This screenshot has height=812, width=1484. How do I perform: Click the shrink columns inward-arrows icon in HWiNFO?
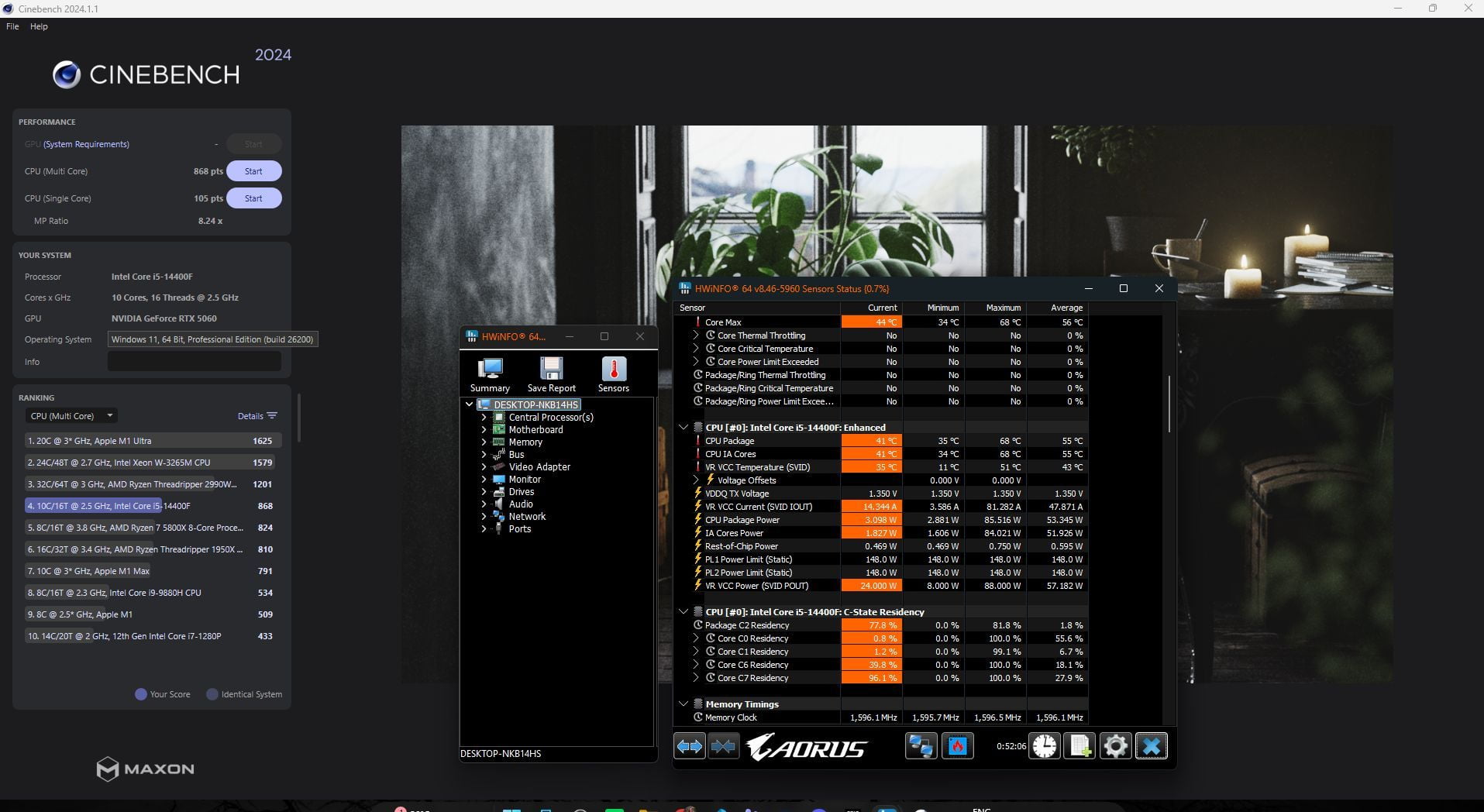tap(723, 746)
